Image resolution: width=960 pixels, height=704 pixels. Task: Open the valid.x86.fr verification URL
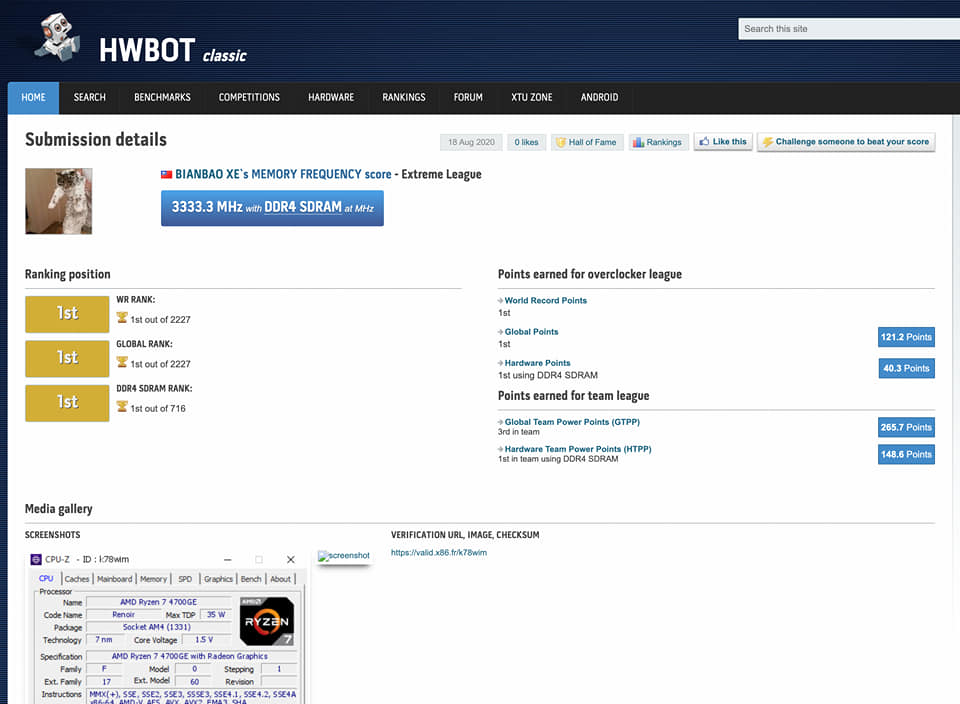439,552
